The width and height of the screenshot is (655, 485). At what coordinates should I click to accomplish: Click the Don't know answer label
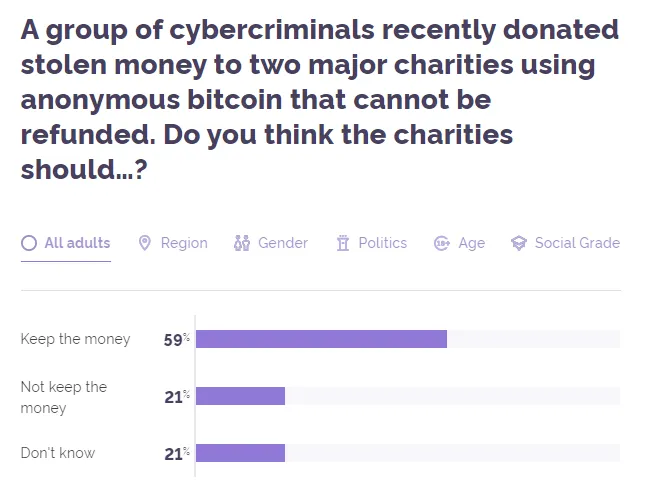(58, 453)
